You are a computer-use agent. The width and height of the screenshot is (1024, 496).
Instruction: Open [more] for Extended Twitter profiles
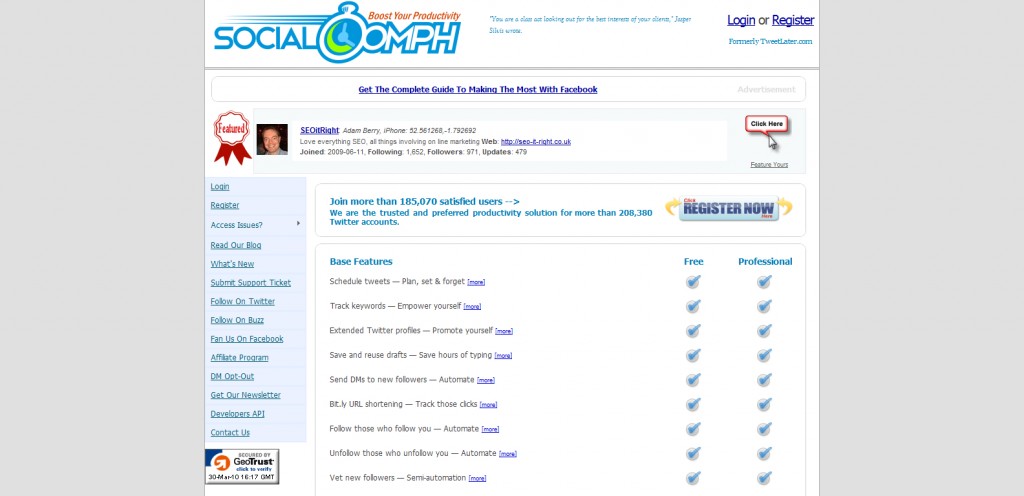[x=504, y=332]
